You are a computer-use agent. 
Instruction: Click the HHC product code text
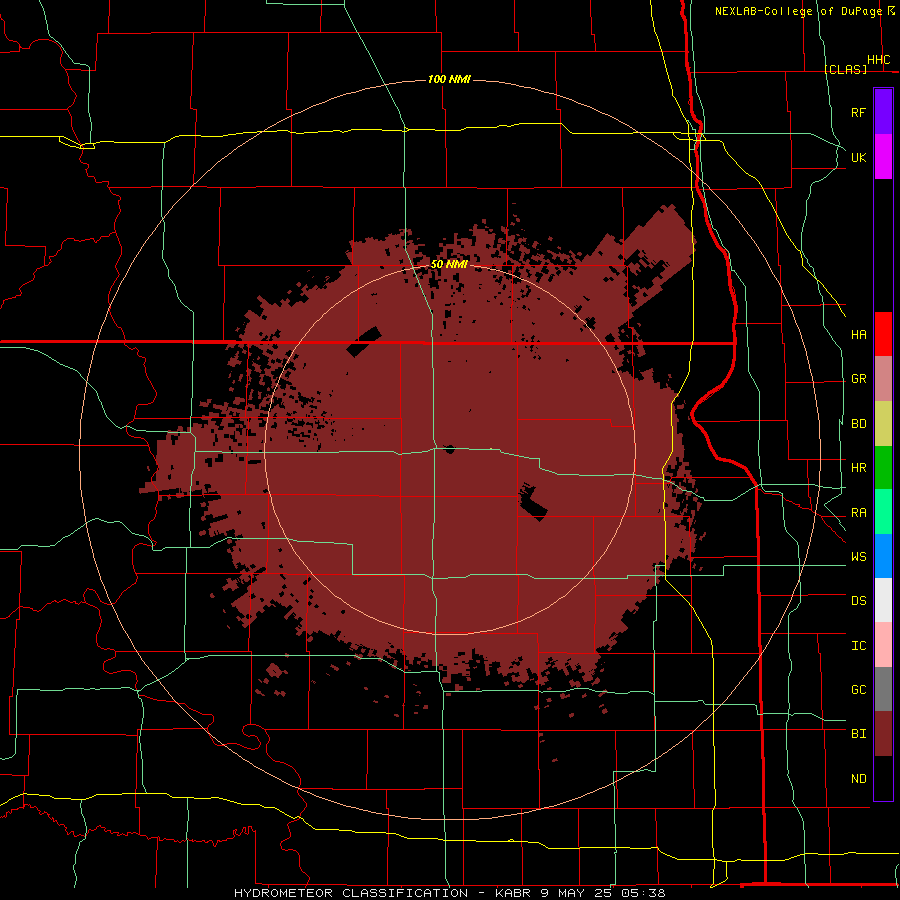click(878, 60)
